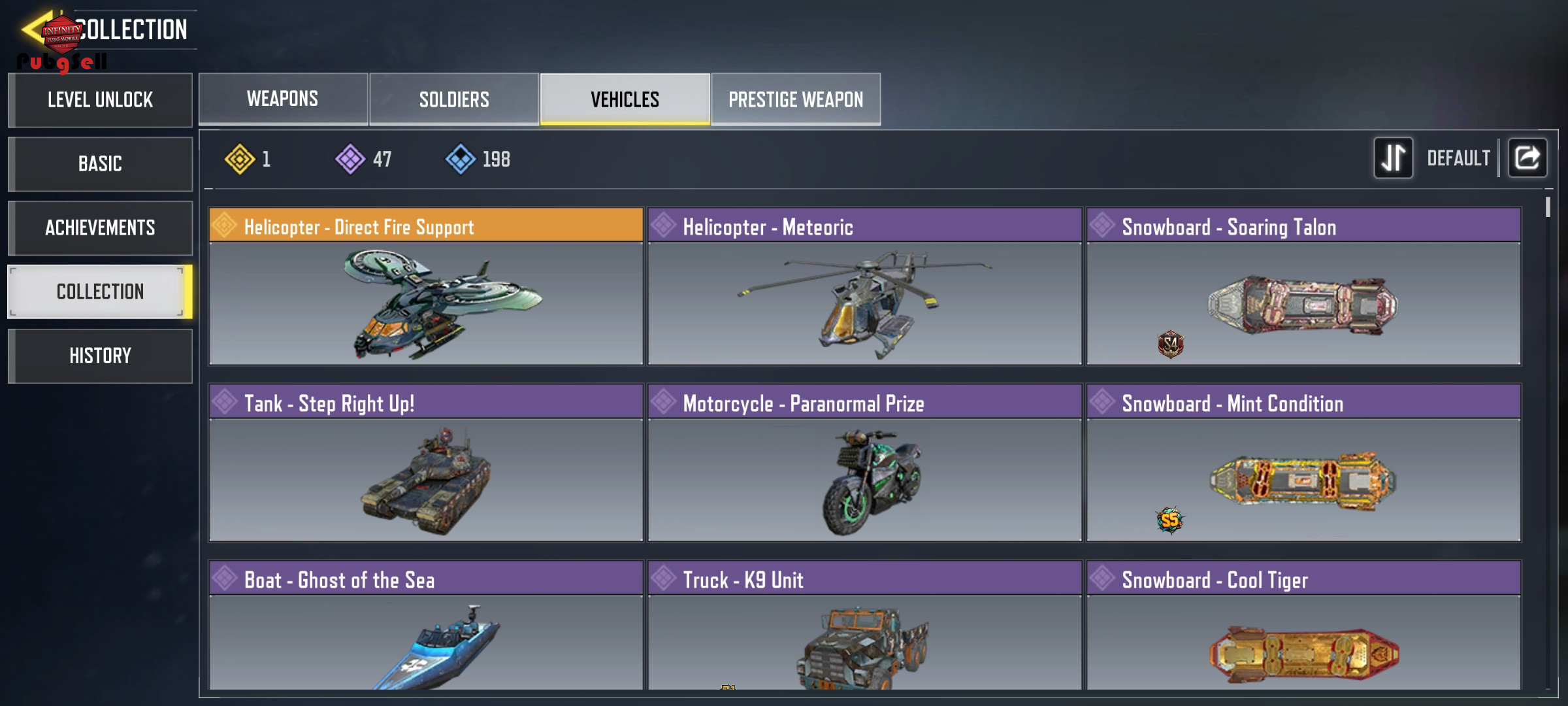The height and width of the screenshot is (706, 1568).
Task: Open the PRESTIGE WEAPON tab
Action: pos(796,99)
